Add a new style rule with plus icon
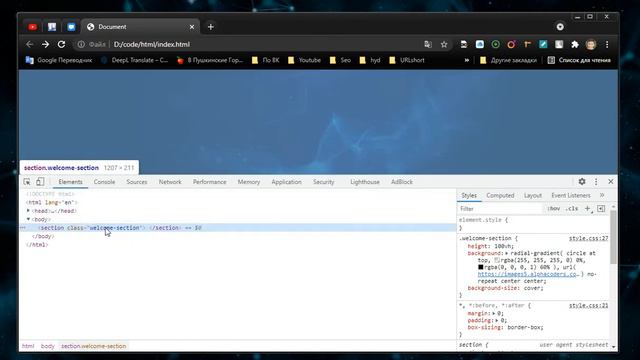 coord(588,209)
